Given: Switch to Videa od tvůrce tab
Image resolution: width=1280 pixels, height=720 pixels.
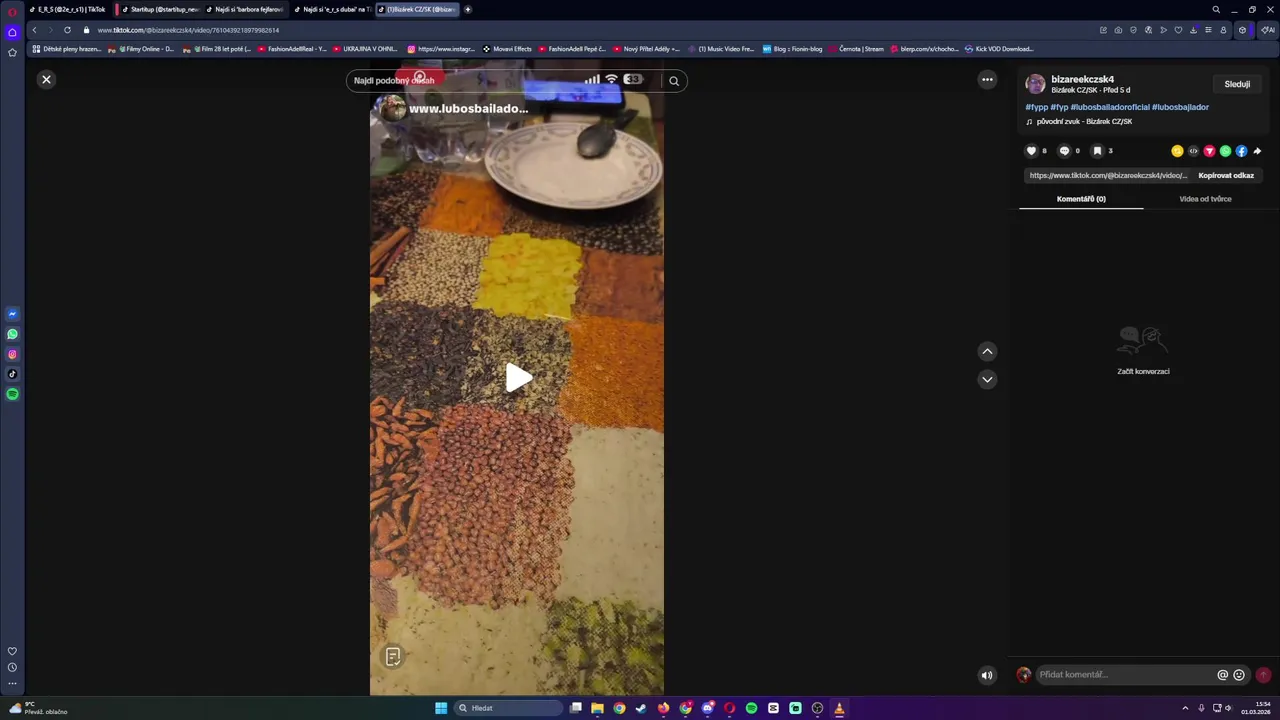Looking at the screenshot, I should (x=1205, y=199).
